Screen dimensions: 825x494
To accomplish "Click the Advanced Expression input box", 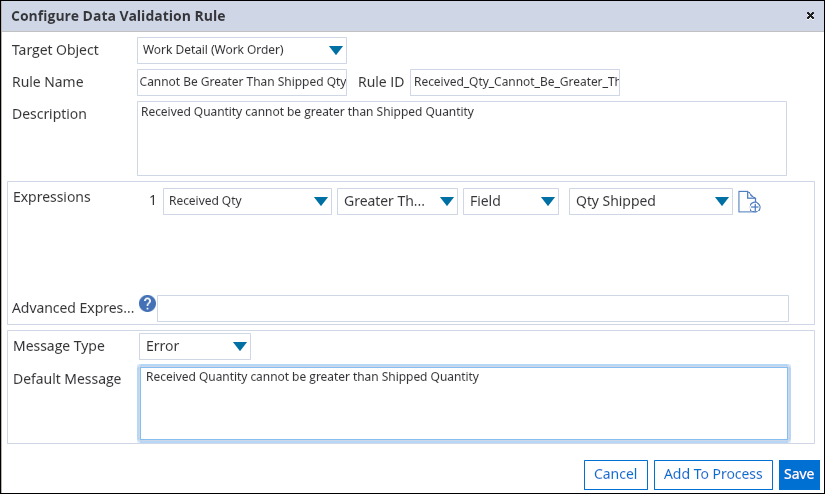I will coord(473,308).
